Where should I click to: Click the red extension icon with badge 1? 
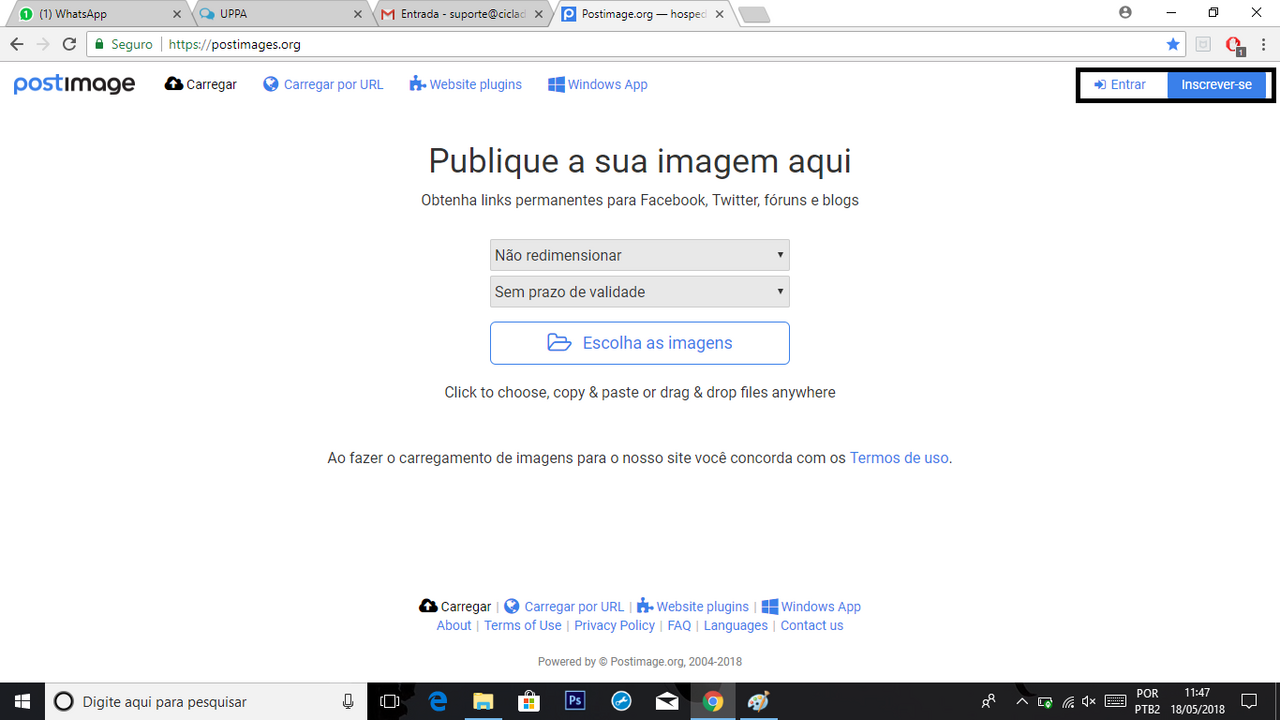(x=1234, y=44)
